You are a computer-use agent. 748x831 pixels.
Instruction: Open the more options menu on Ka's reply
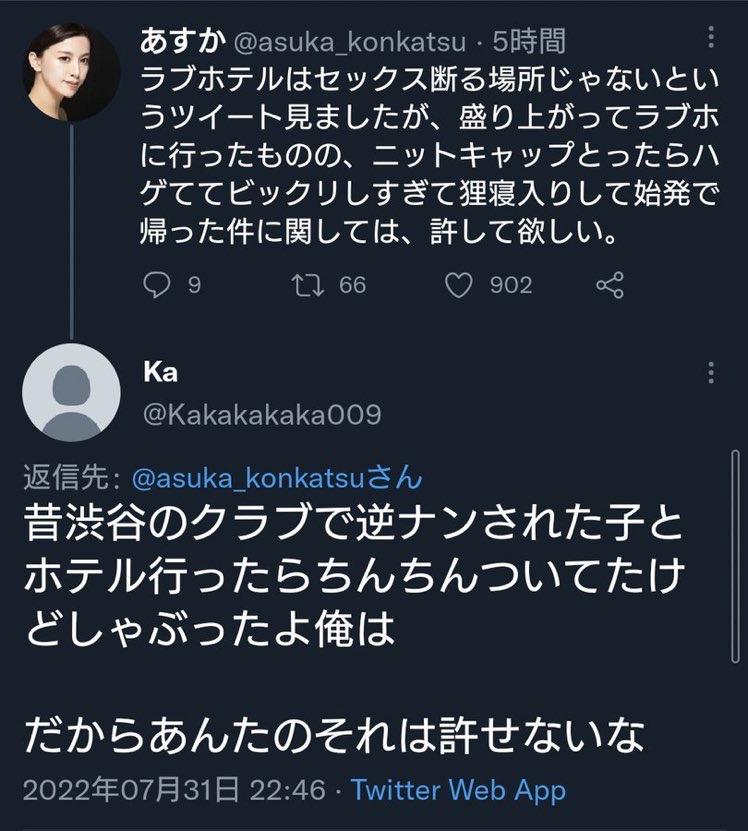click(x=711, y=372)
